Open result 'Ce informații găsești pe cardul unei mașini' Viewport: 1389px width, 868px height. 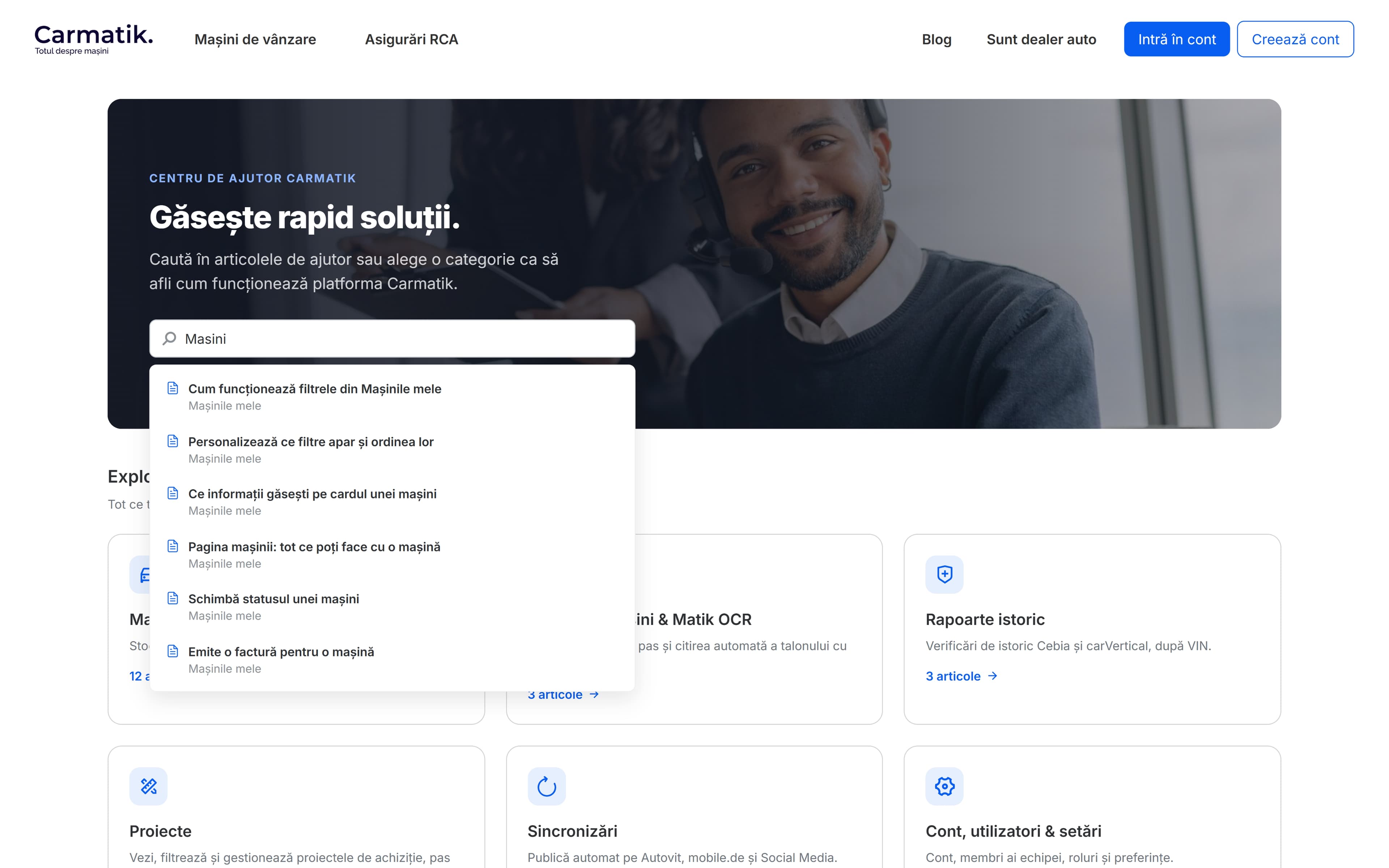click(x=392, y=502)
